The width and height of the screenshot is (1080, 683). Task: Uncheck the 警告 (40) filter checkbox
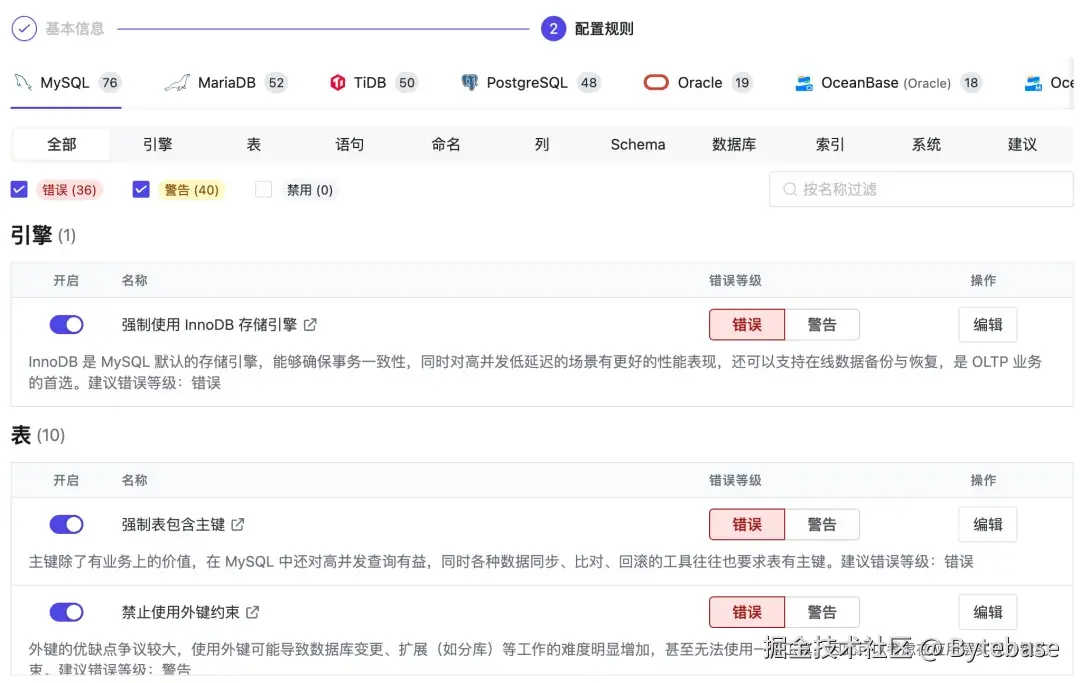141,189
